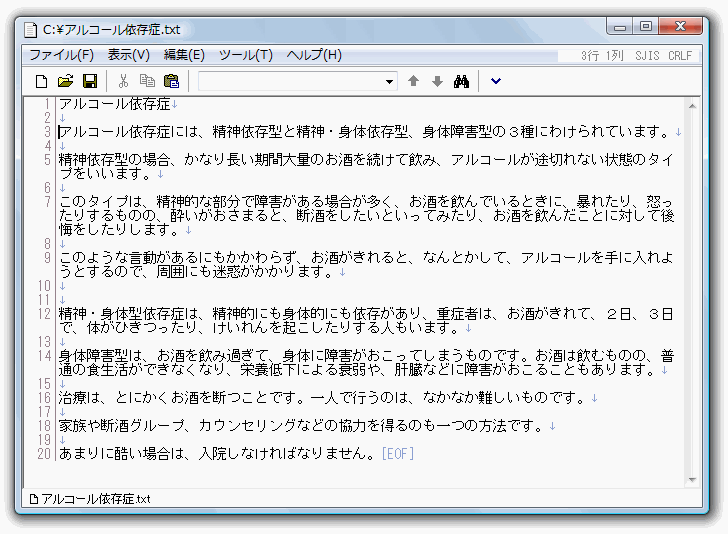Paste with the clipboard icon
The image size is (728, 534).
(171, 81)
